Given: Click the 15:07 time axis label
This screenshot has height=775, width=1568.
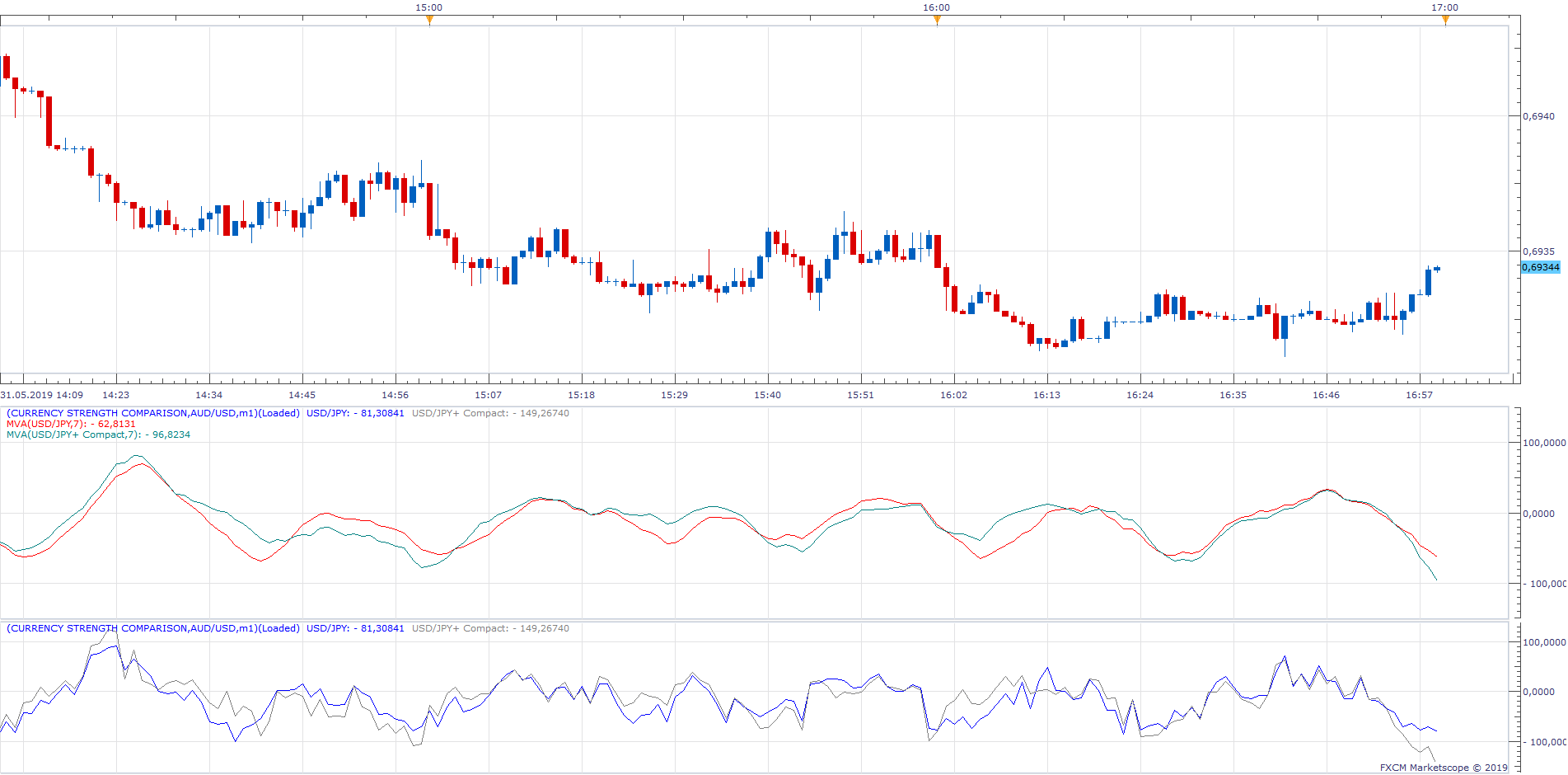Looking at the screenshot, I should (489, 395).
